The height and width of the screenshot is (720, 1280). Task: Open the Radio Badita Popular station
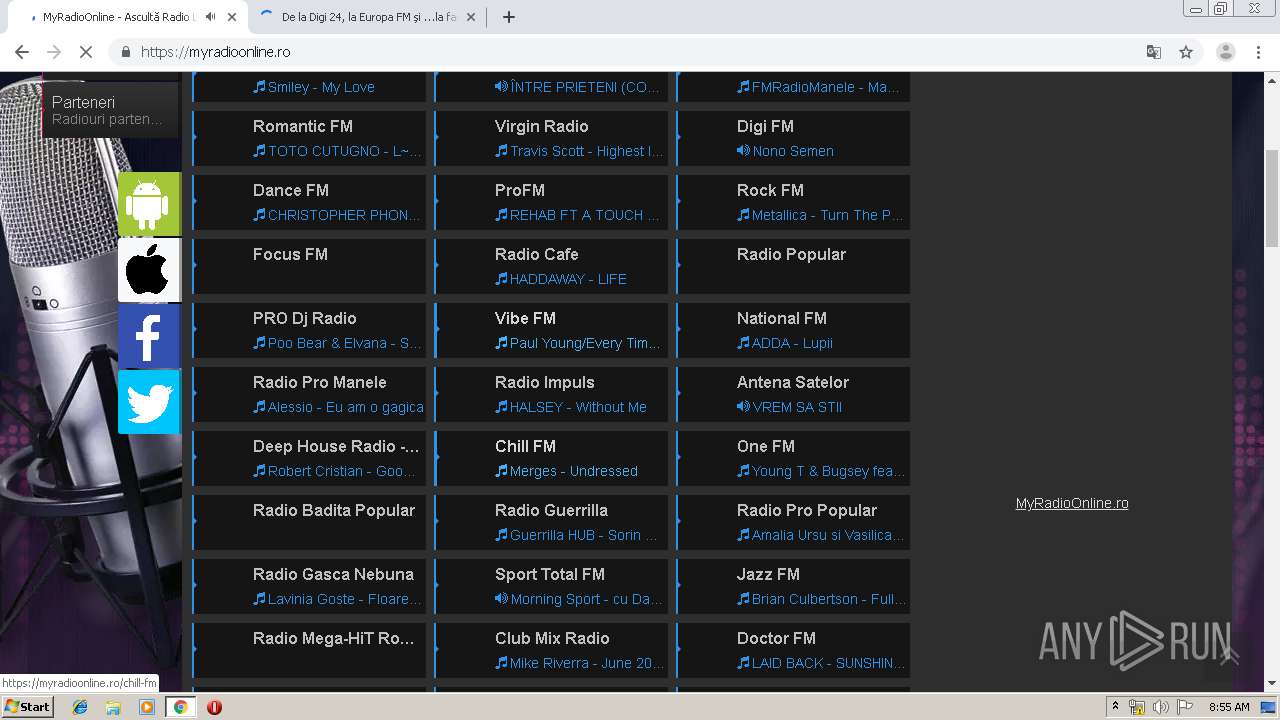click(x=309, y=522)
